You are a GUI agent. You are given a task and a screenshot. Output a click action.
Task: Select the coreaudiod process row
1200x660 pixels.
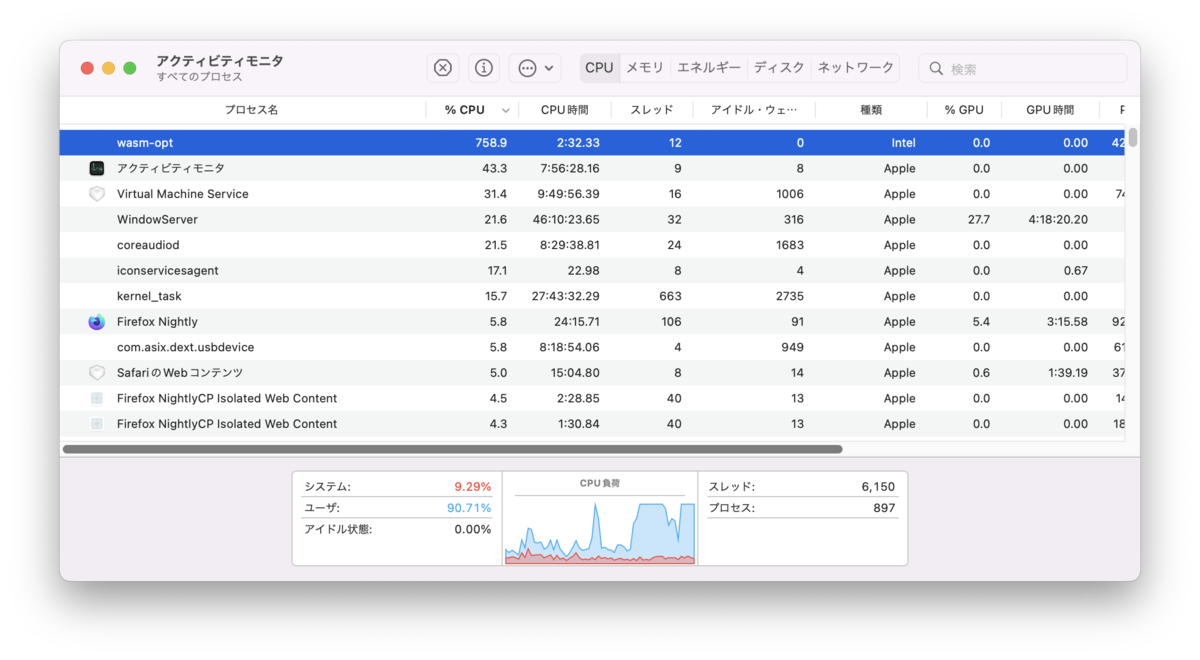coord(592,245)
